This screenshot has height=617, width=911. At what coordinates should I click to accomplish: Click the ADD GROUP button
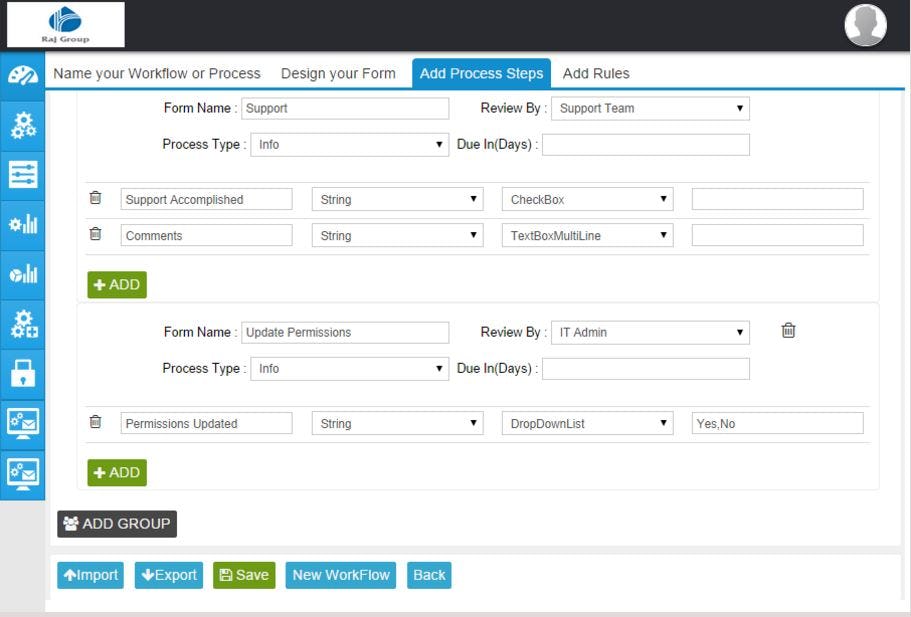tap(116, 523)
